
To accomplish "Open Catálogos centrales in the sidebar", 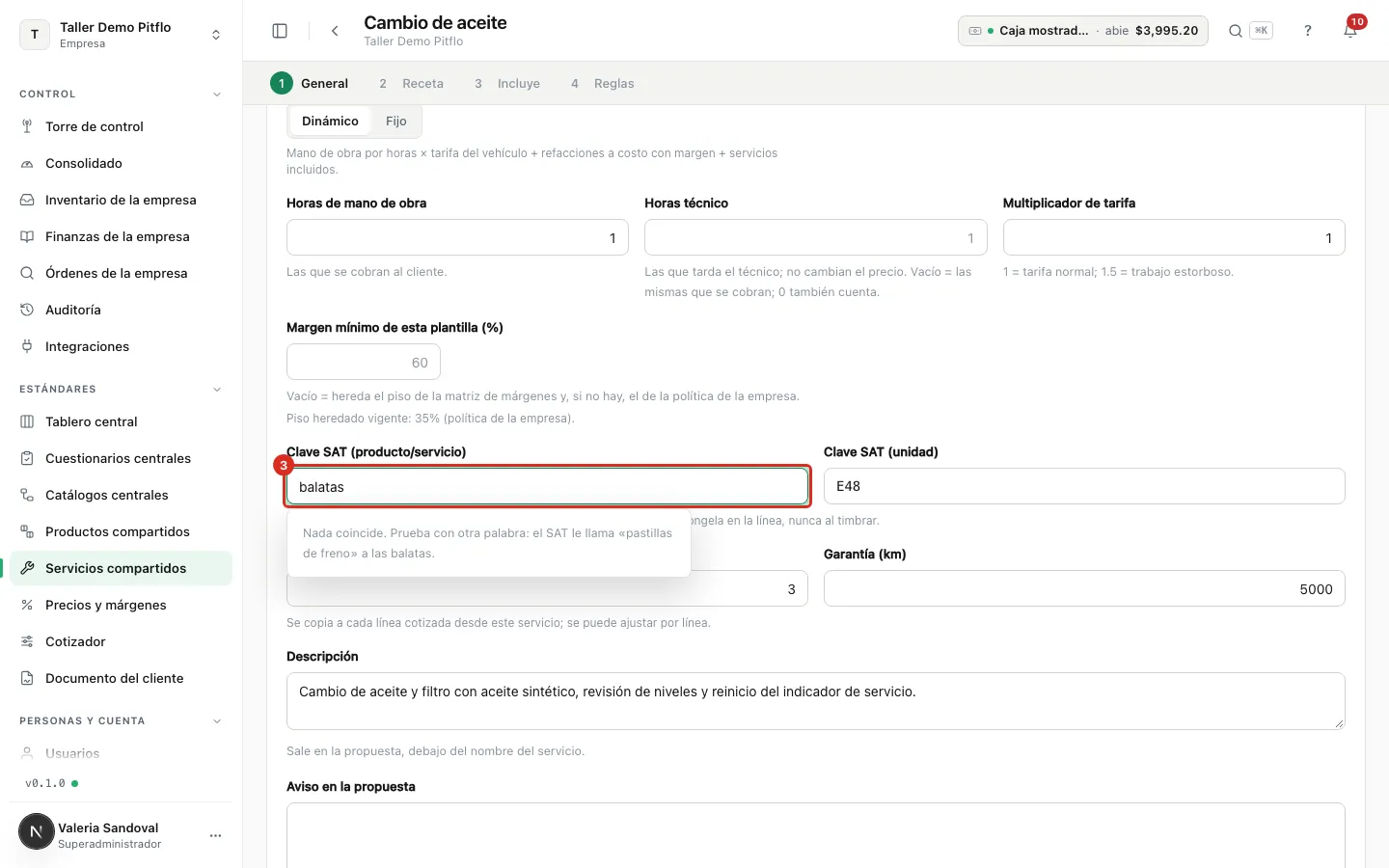I will coord(122,495).
